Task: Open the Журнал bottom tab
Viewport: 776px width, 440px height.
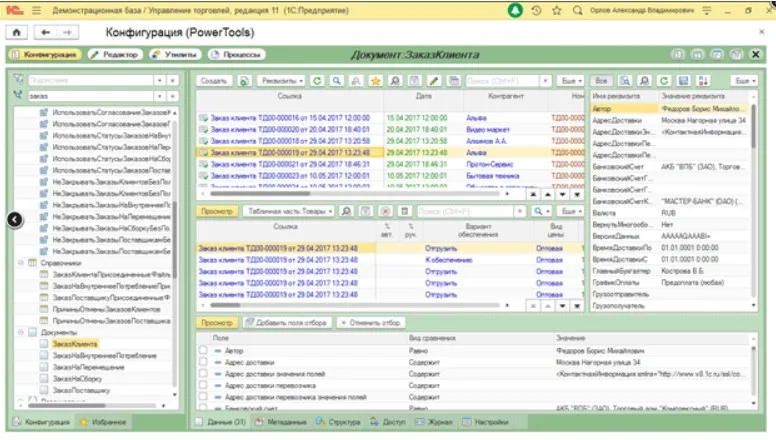Action: 434,422
